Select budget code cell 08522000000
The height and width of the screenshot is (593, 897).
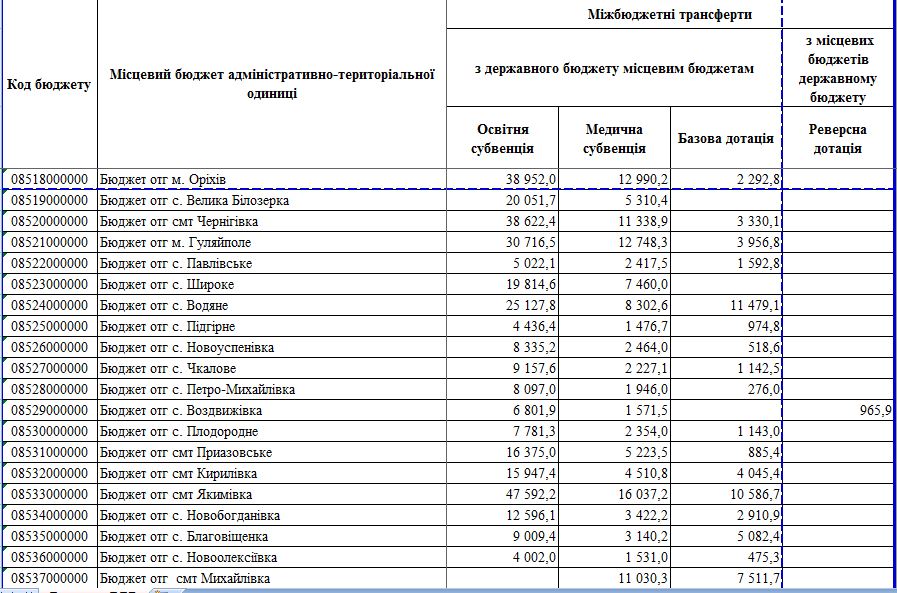click(x=50, y=264)
